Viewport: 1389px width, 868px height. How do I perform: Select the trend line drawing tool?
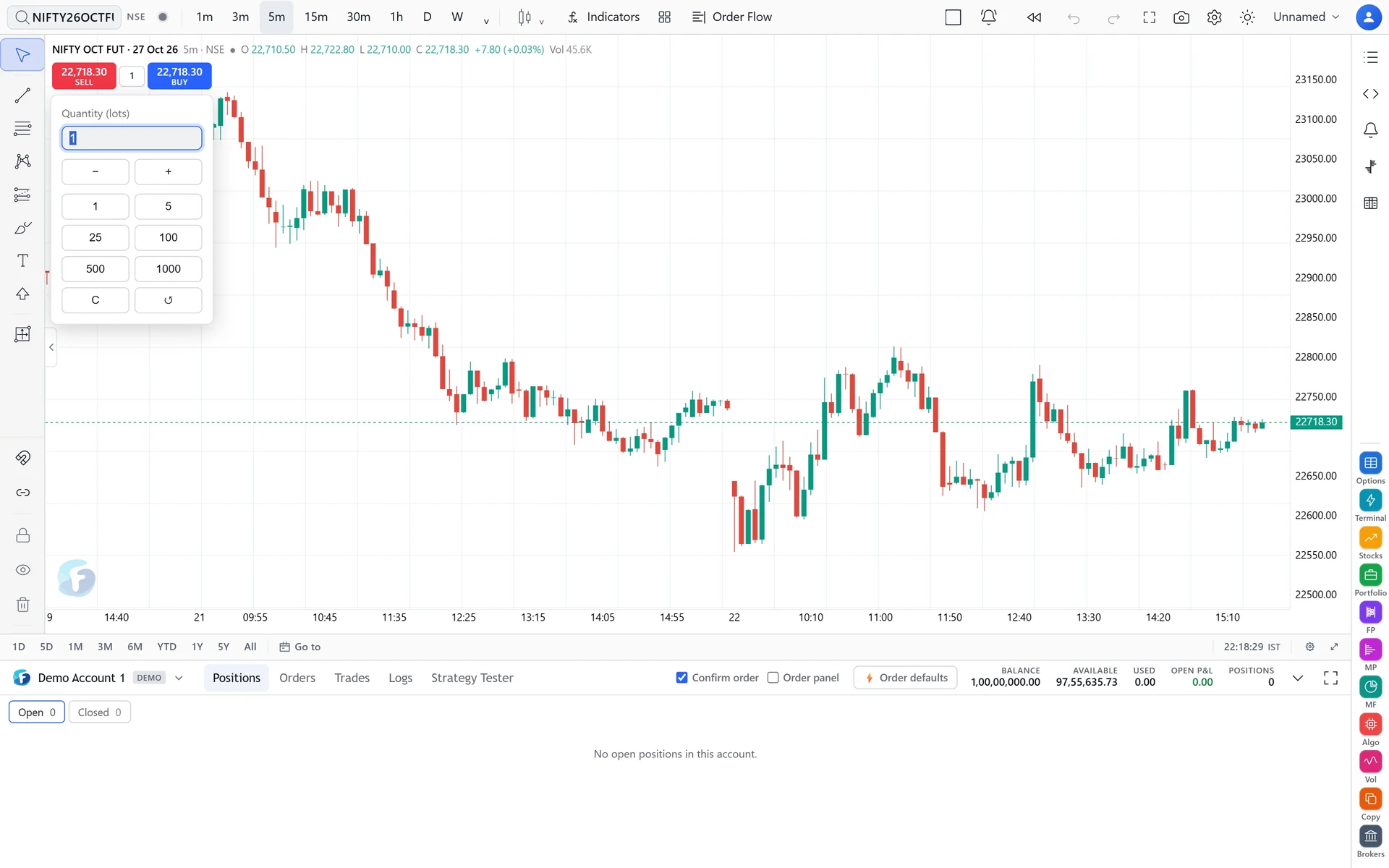pyautogui.click(x=22, y=95)
